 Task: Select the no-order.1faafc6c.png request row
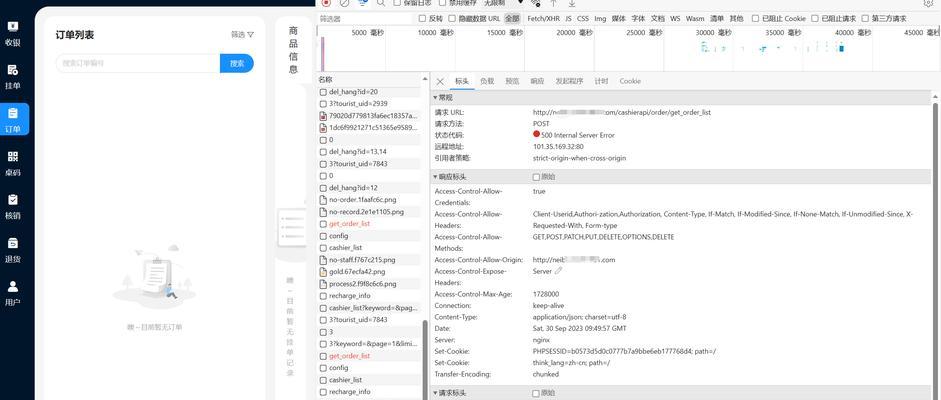click(368, 200)
